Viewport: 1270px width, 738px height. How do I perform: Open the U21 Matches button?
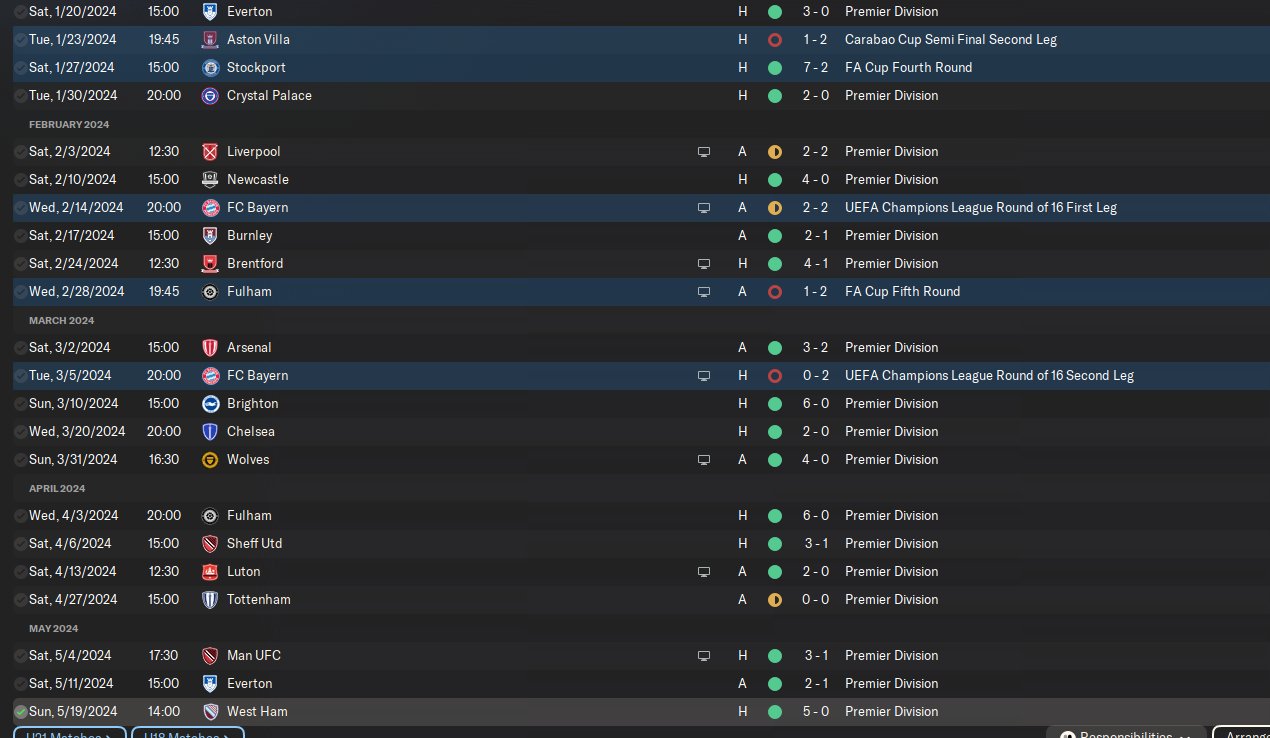tap(69, 733)
